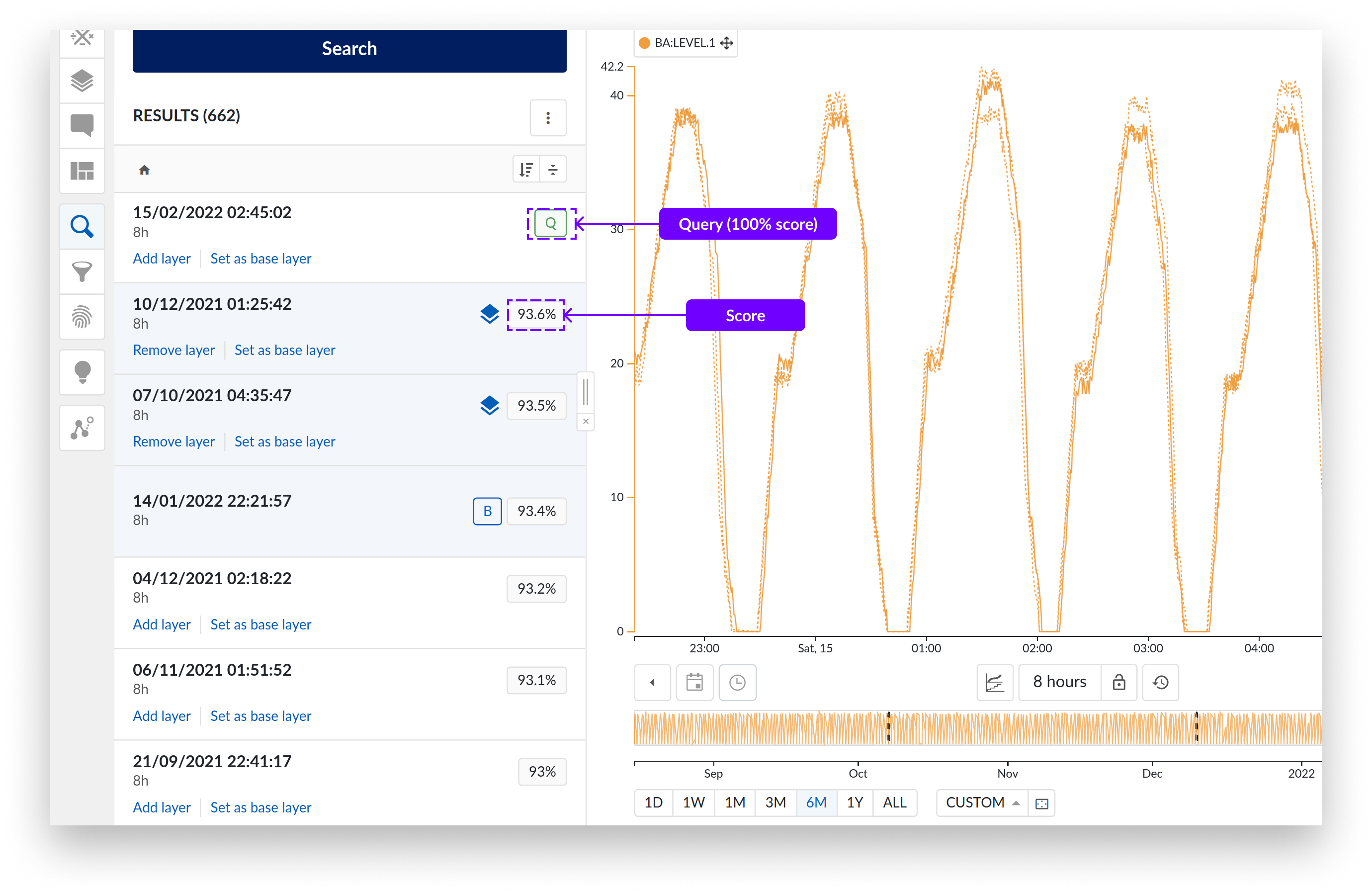Open the filter funnel tool
The image size is (1372, 895).
(82, 271)
